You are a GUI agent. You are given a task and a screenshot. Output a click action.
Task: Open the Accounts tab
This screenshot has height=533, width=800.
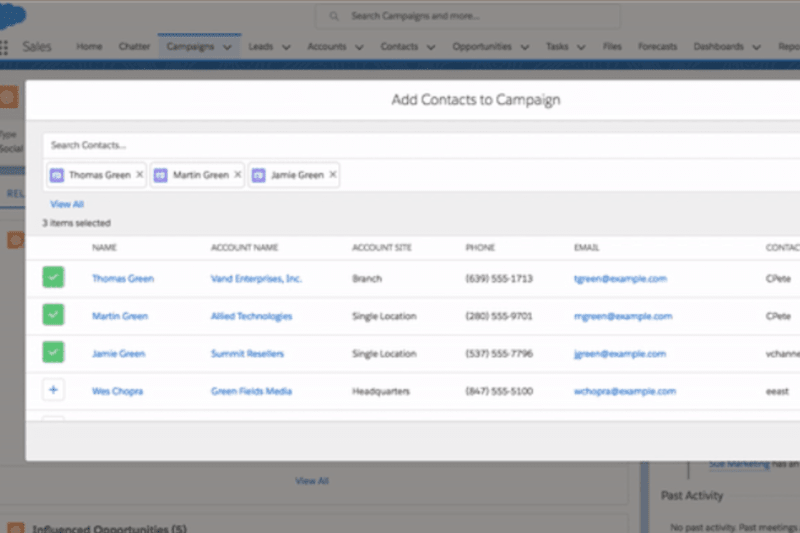327,46
